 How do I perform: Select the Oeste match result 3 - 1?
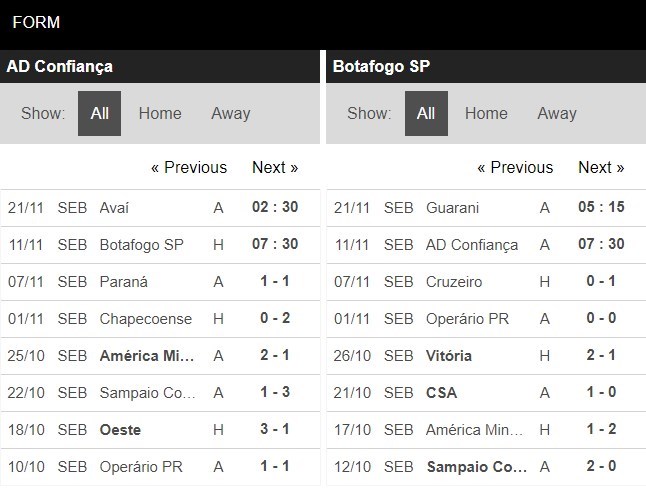[275, 429]
